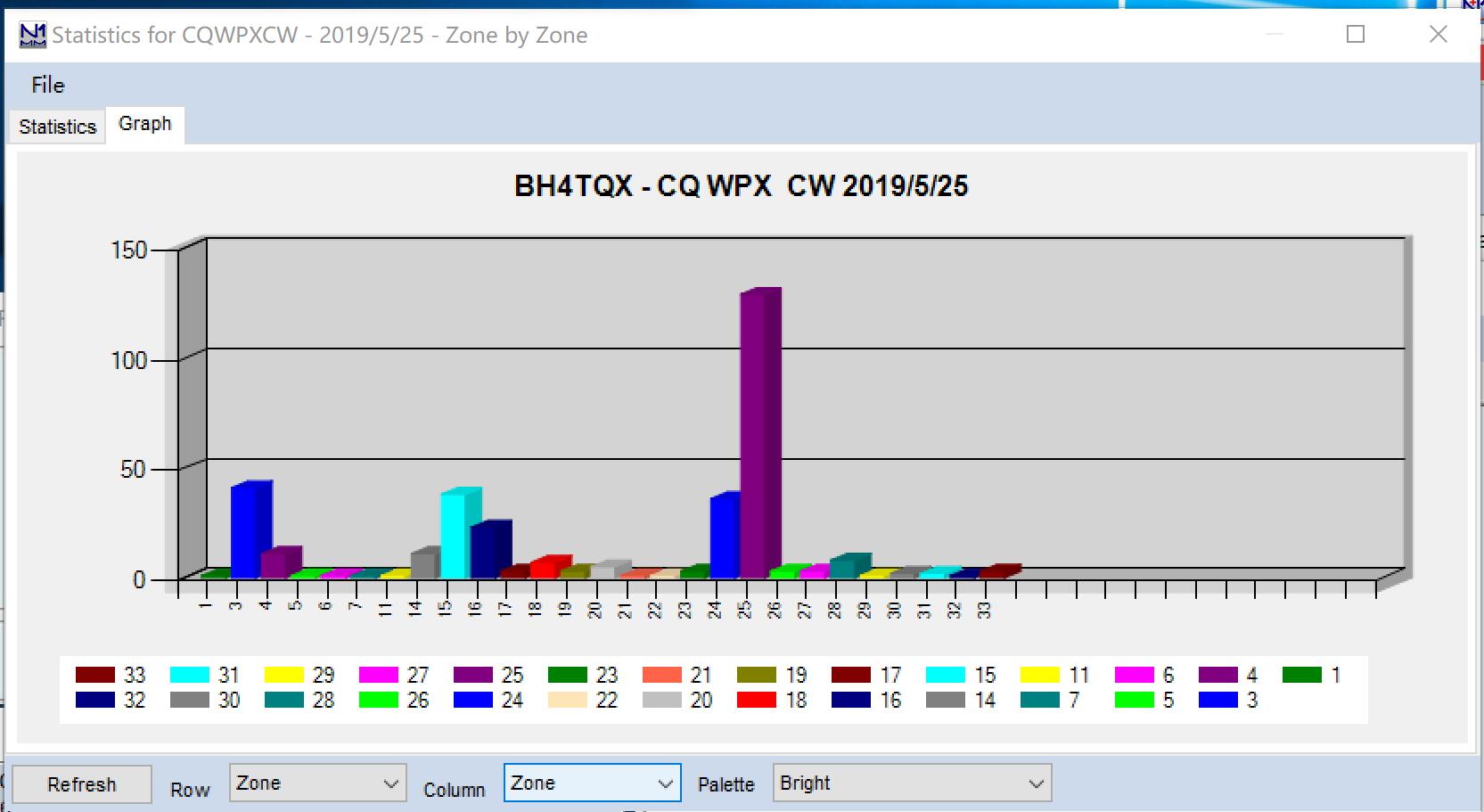The image size is (1484, 812).
Task: Click legend swatch for zone 30
Action: coord(190,700)
